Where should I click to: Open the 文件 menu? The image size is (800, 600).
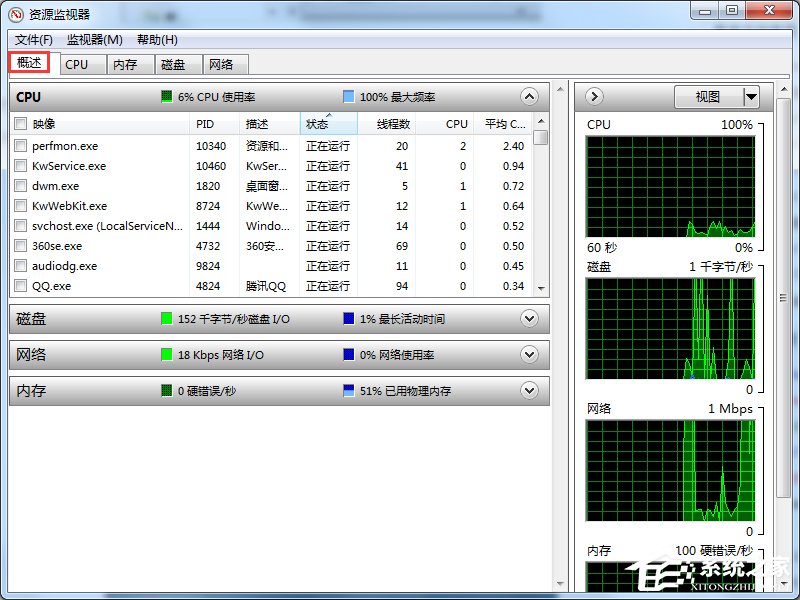coord(30,40)
